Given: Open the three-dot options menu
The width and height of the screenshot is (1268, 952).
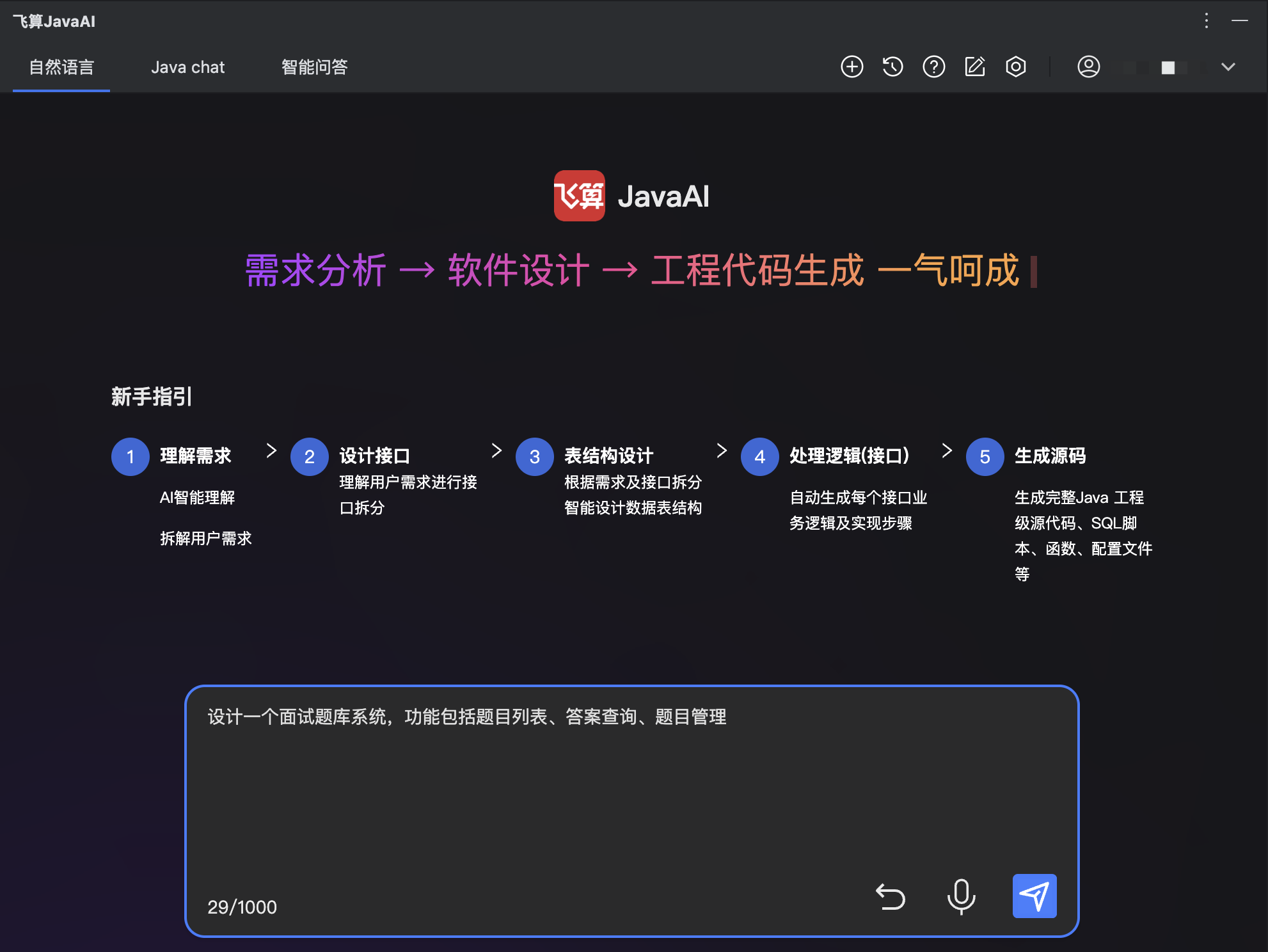Looking at the screenshot, I should (x=1206, y=20).
